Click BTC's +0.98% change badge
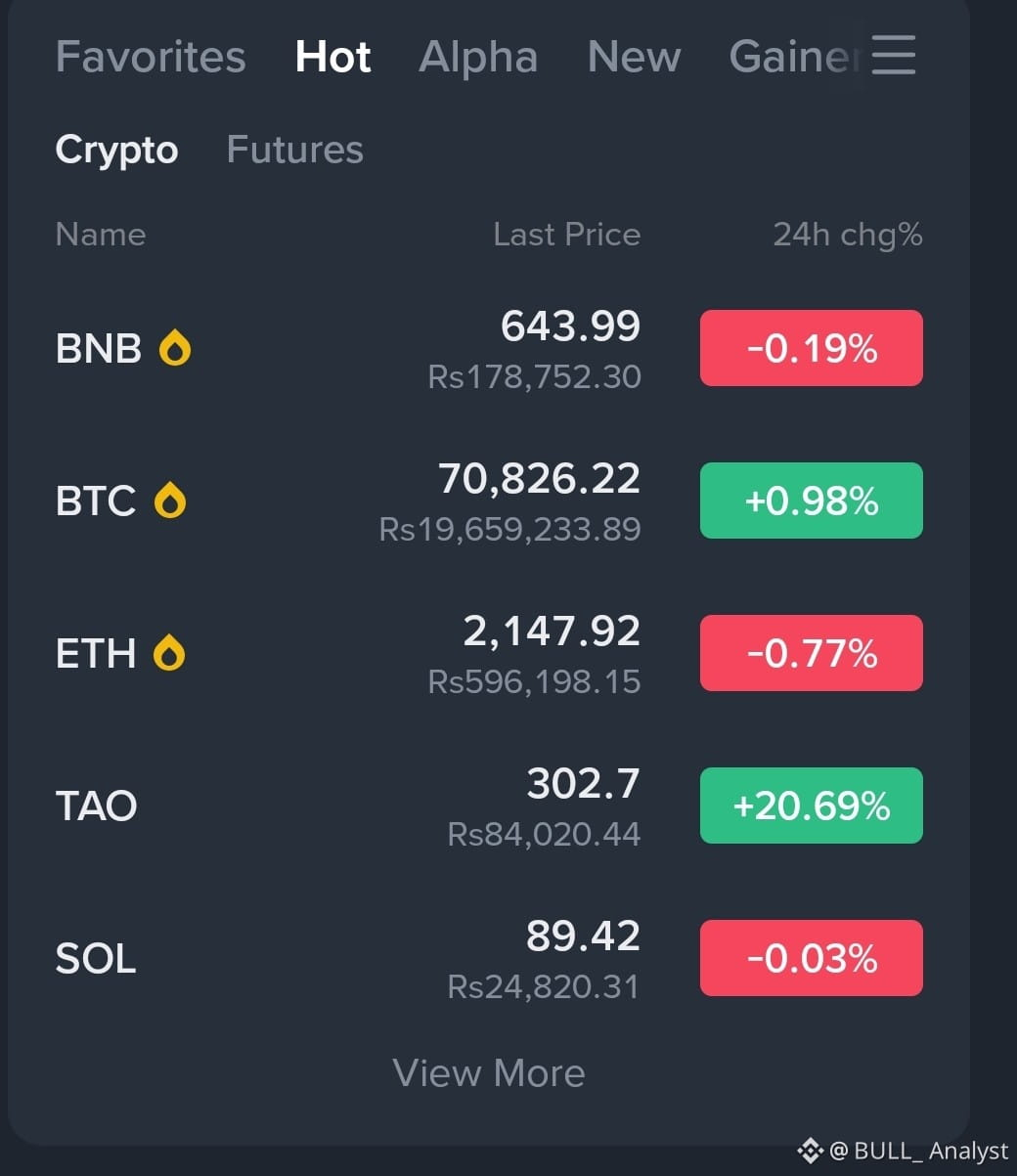1017x1176 pixels. pyautogui.click(x=812, y=501)
